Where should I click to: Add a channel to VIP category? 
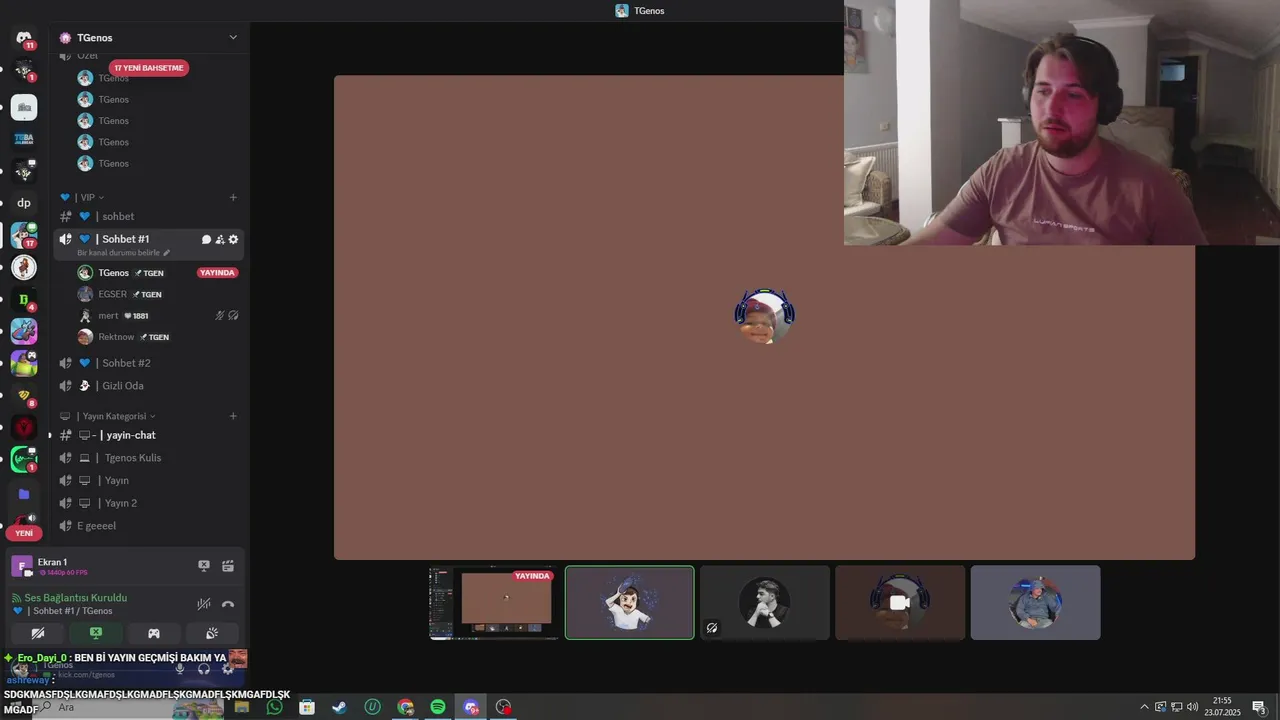click(x=233, y=197)
